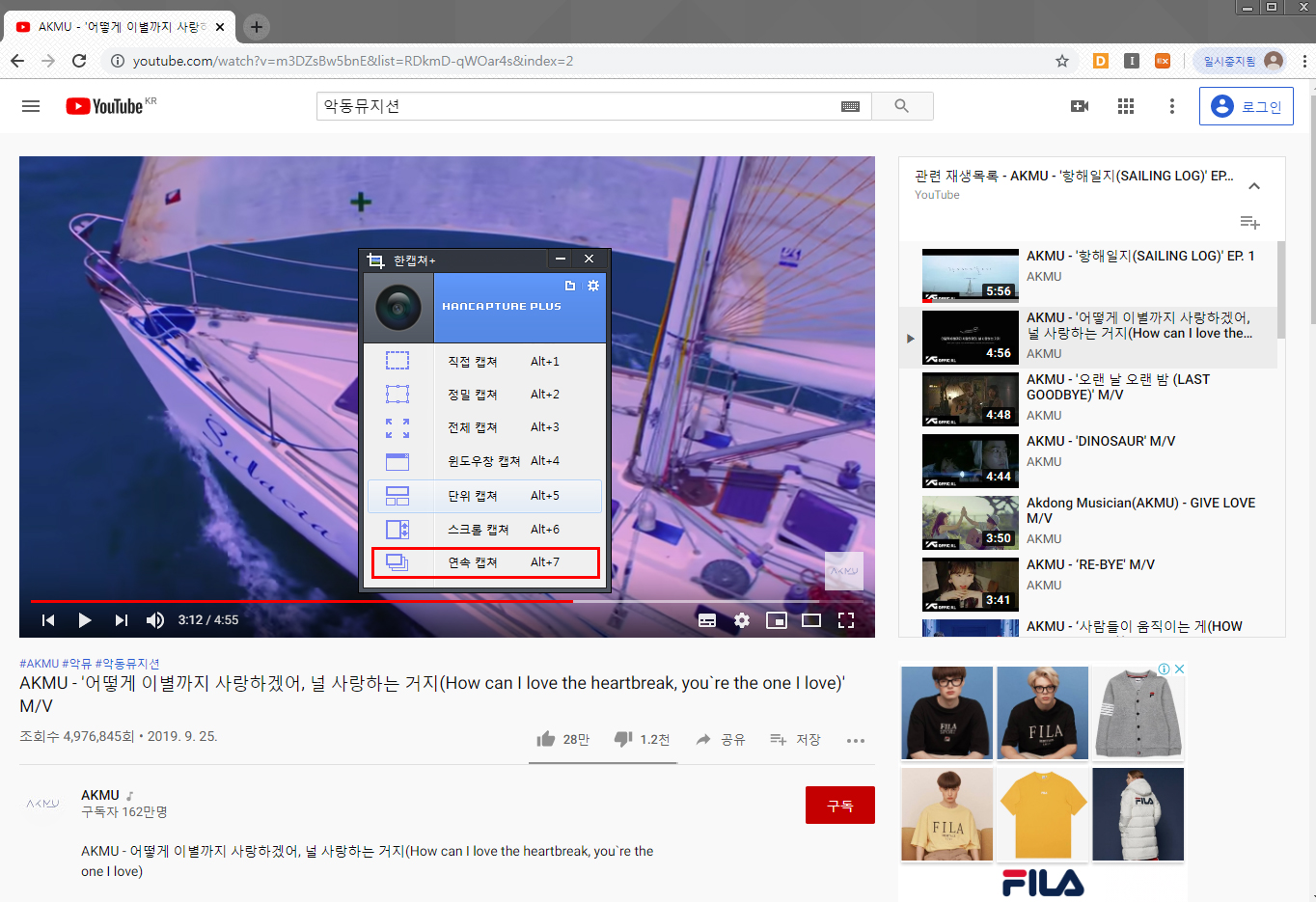Click the red 구독 subscribe button
Image resolution: width=1316 pixels, height=902 pixels.
840,806
